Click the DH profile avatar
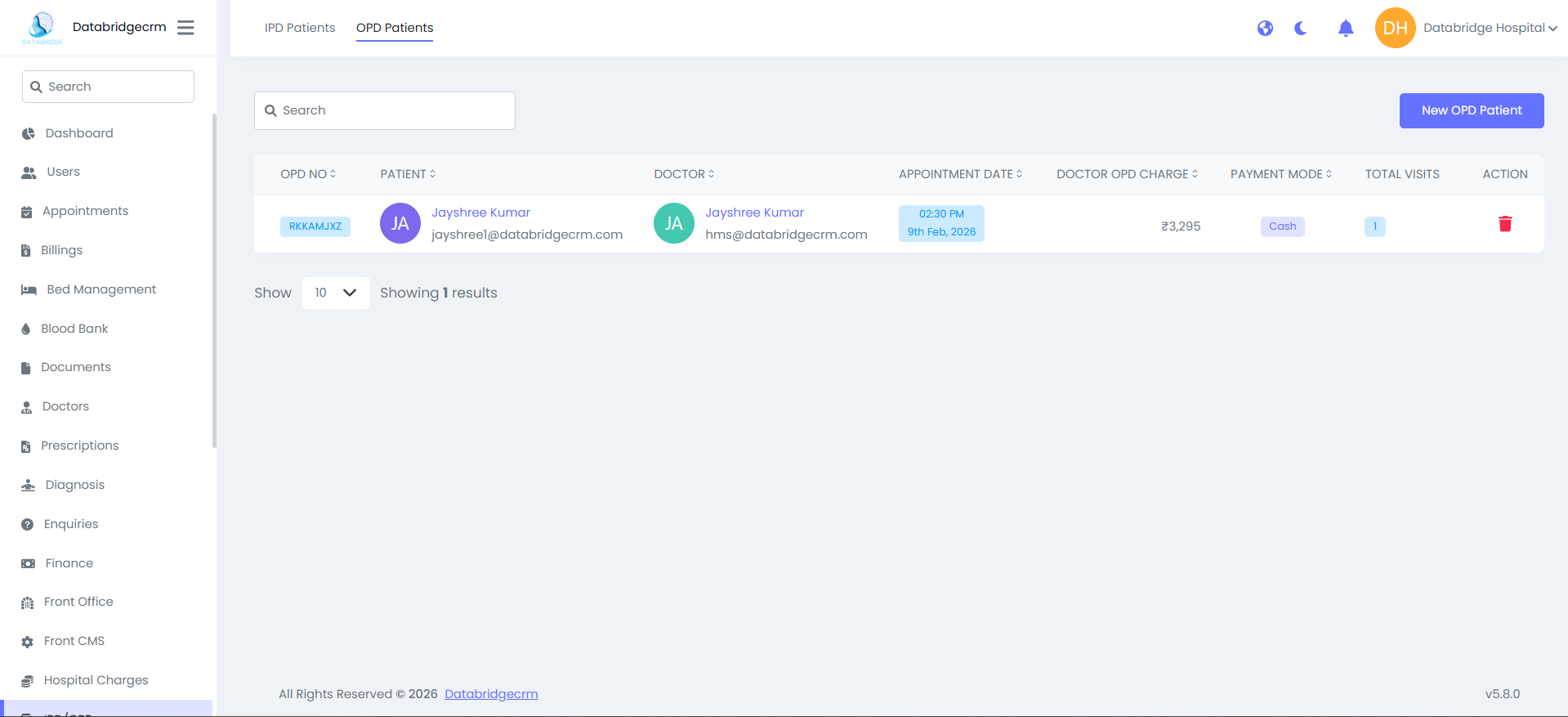Viewport: 1568px width, 717px height. pyautogui.click(x=1395, y=28)
